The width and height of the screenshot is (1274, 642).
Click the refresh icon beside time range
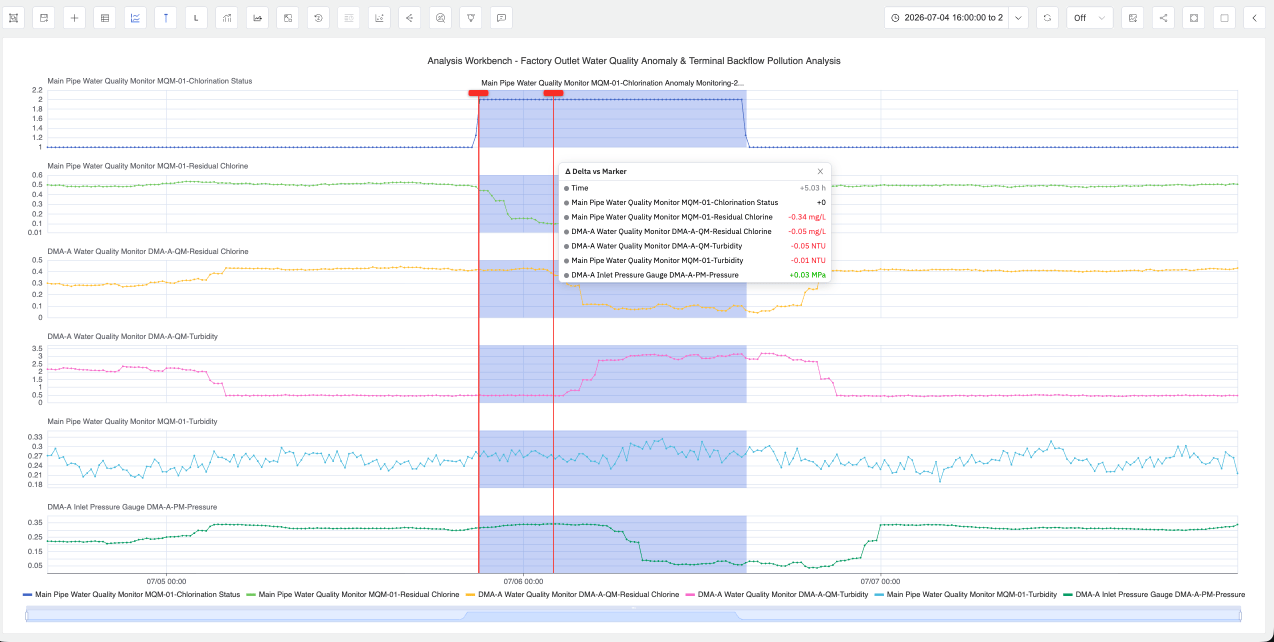click(x=1047, y=18)
